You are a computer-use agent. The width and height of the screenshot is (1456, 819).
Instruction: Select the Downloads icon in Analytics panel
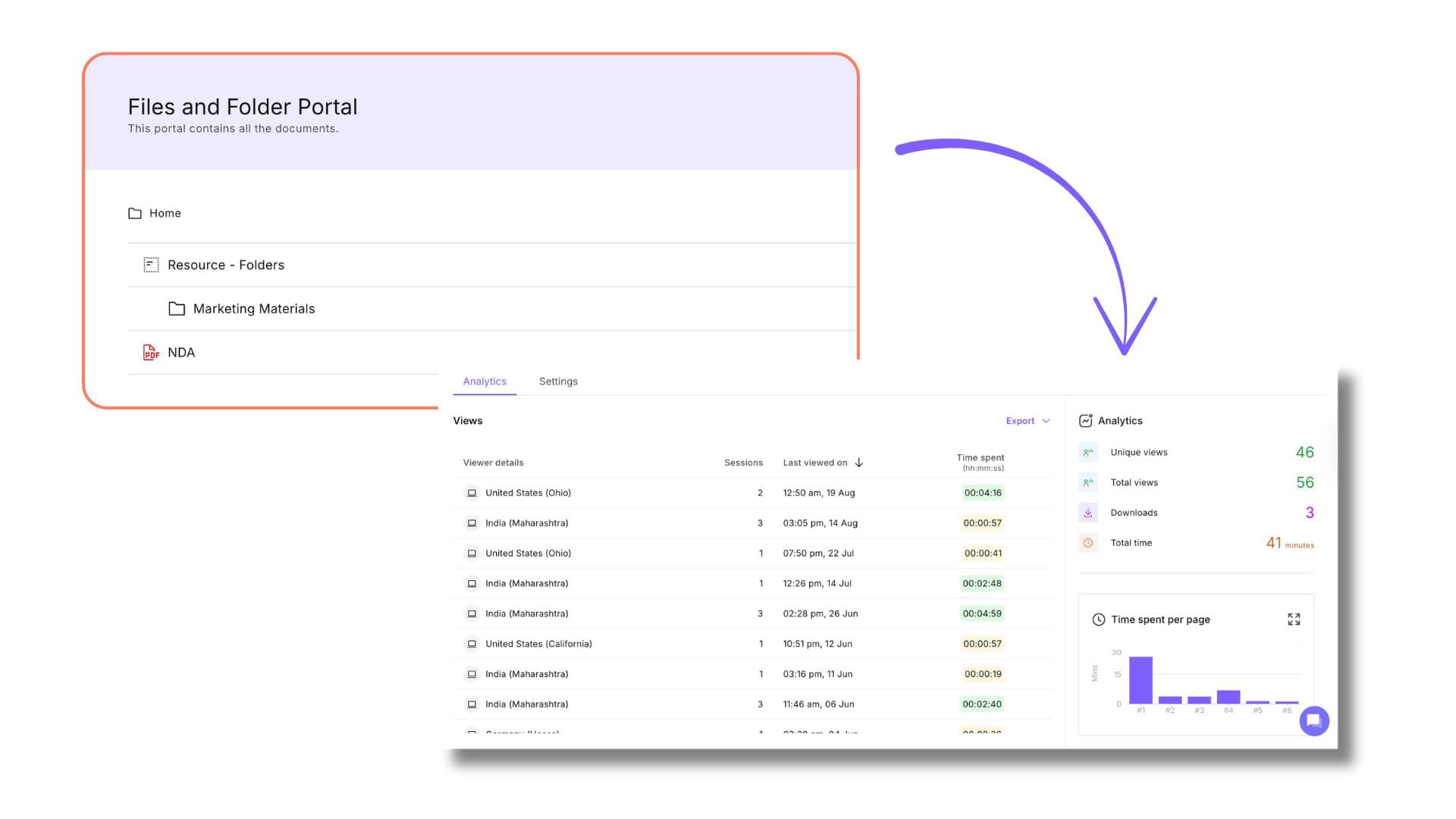pos(1088,513)
